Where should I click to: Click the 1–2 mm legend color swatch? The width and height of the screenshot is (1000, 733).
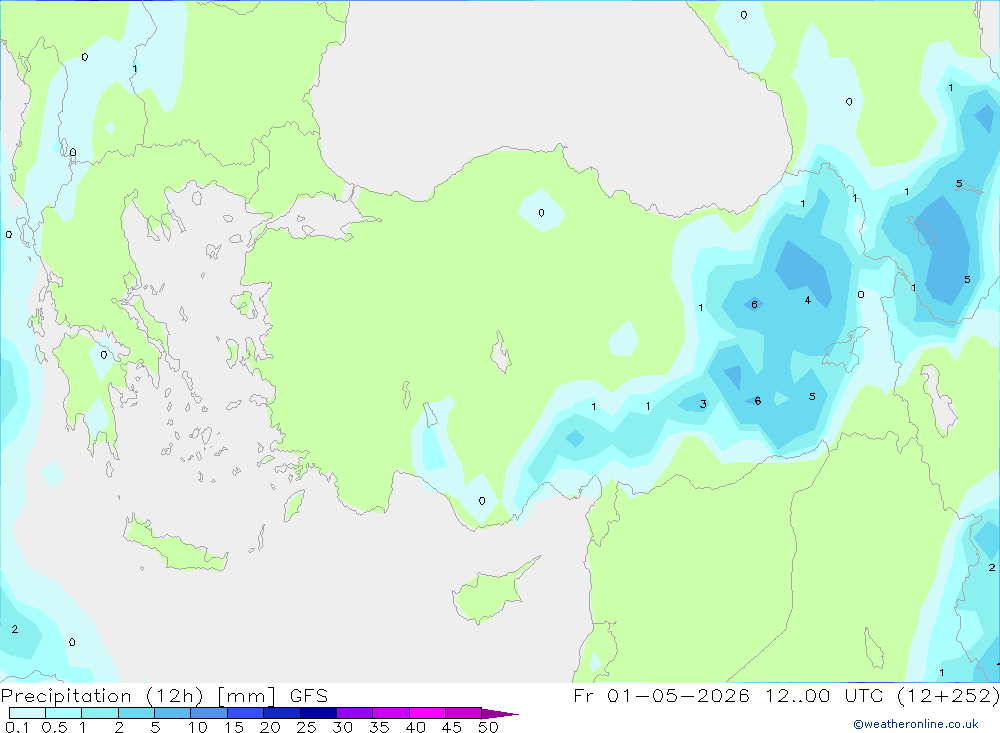[x=99, y=713]
